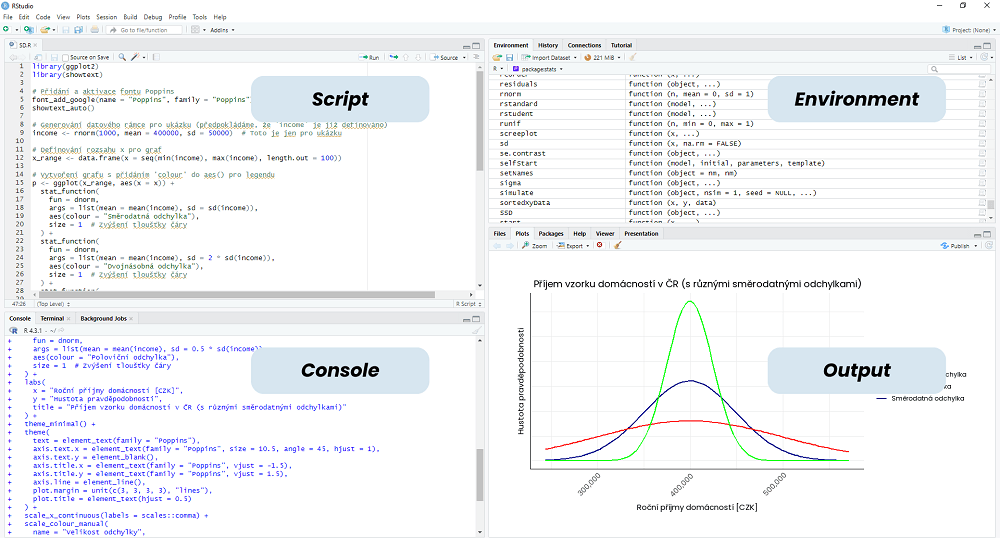This screenshot has width=1000, height=538.
Task: Open an existing file with the folder icon
Action: click(x=45, y=29)
